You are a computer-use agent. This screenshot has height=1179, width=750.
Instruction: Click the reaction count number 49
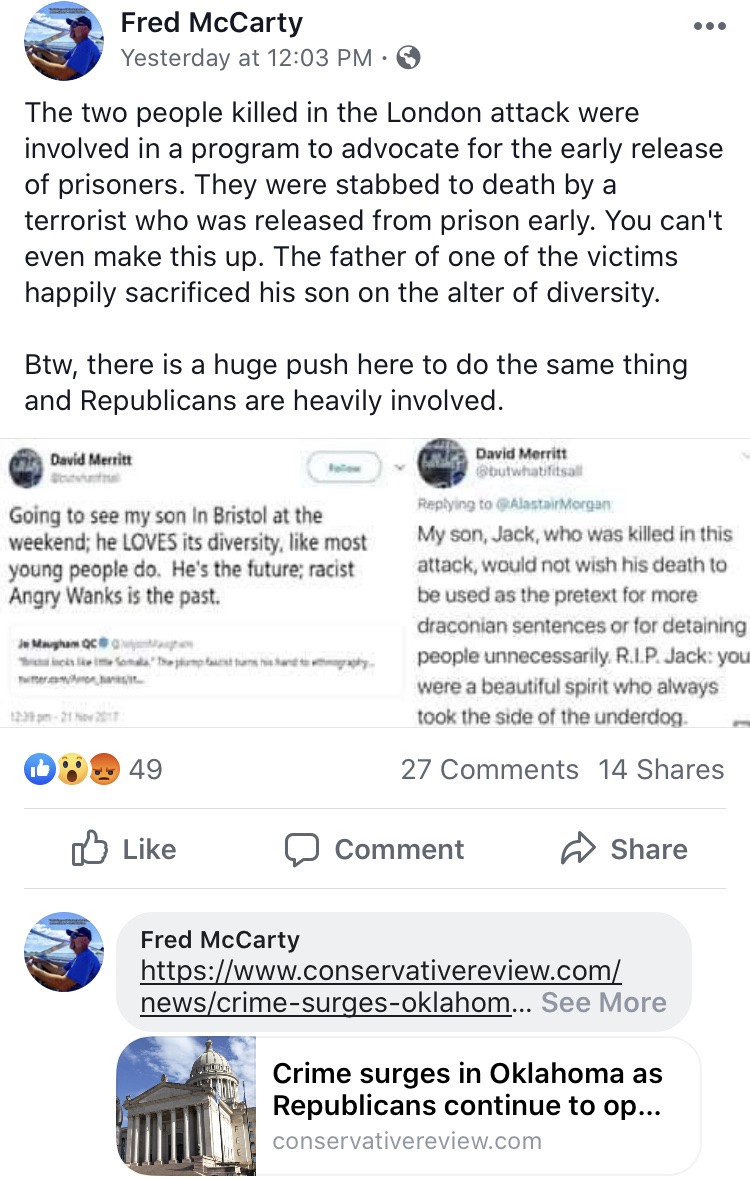[x=146, y=769]
